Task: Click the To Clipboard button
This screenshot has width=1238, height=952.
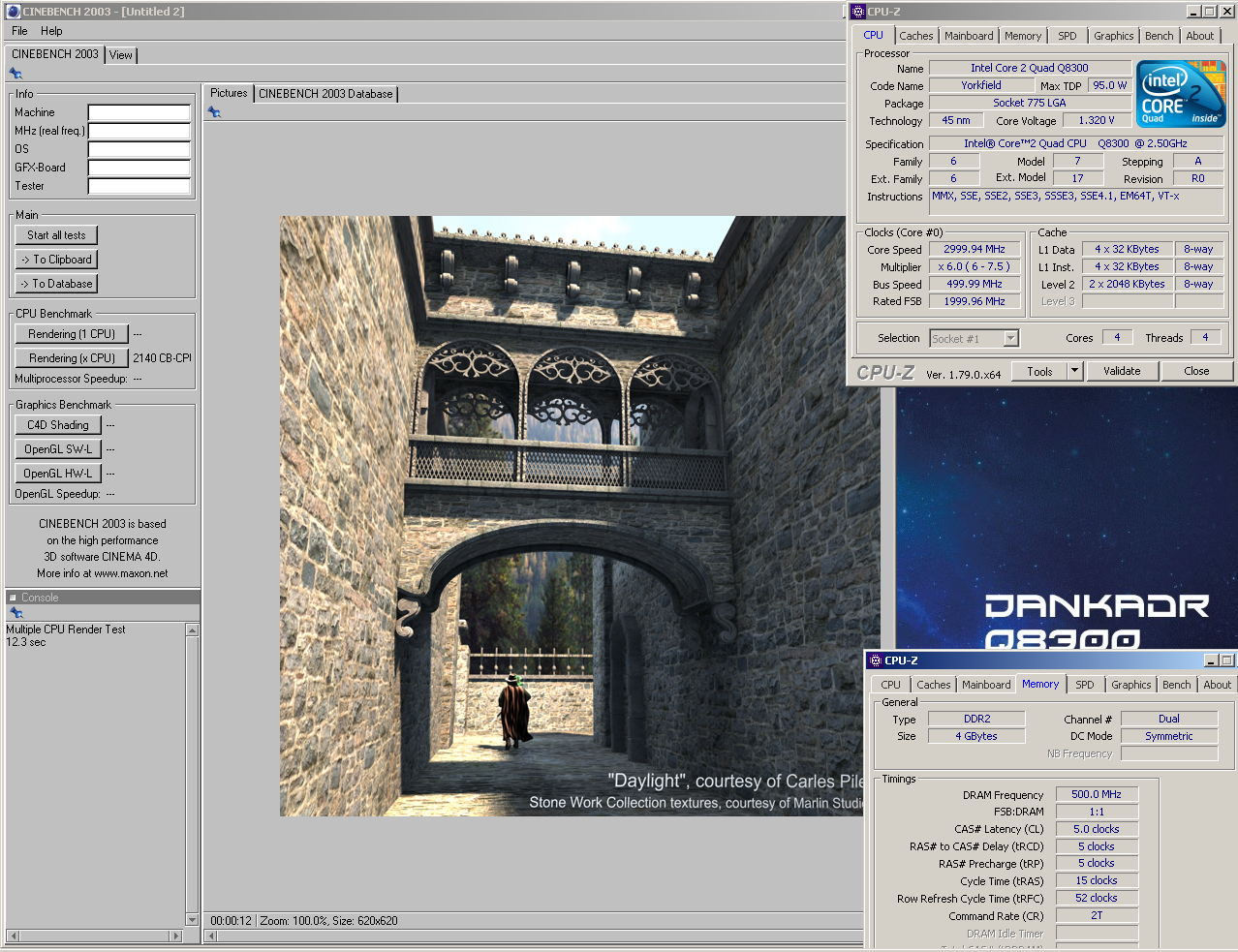Action: (x=56, y=260)
